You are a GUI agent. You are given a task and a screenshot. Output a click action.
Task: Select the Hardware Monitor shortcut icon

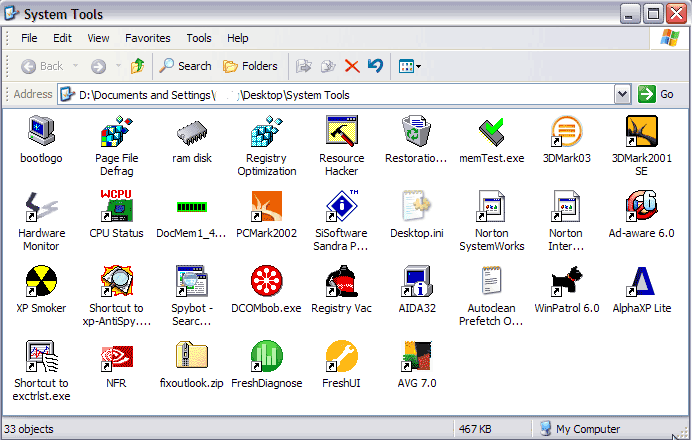[x=41, y=206]
